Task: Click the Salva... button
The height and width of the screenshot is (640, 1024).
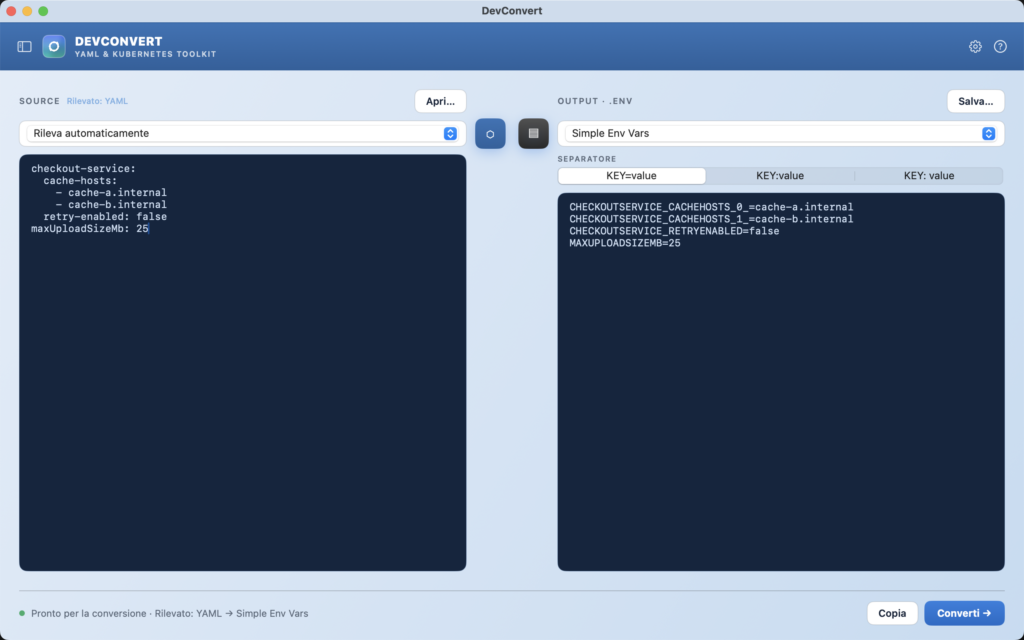Action: tap(975, 101)
